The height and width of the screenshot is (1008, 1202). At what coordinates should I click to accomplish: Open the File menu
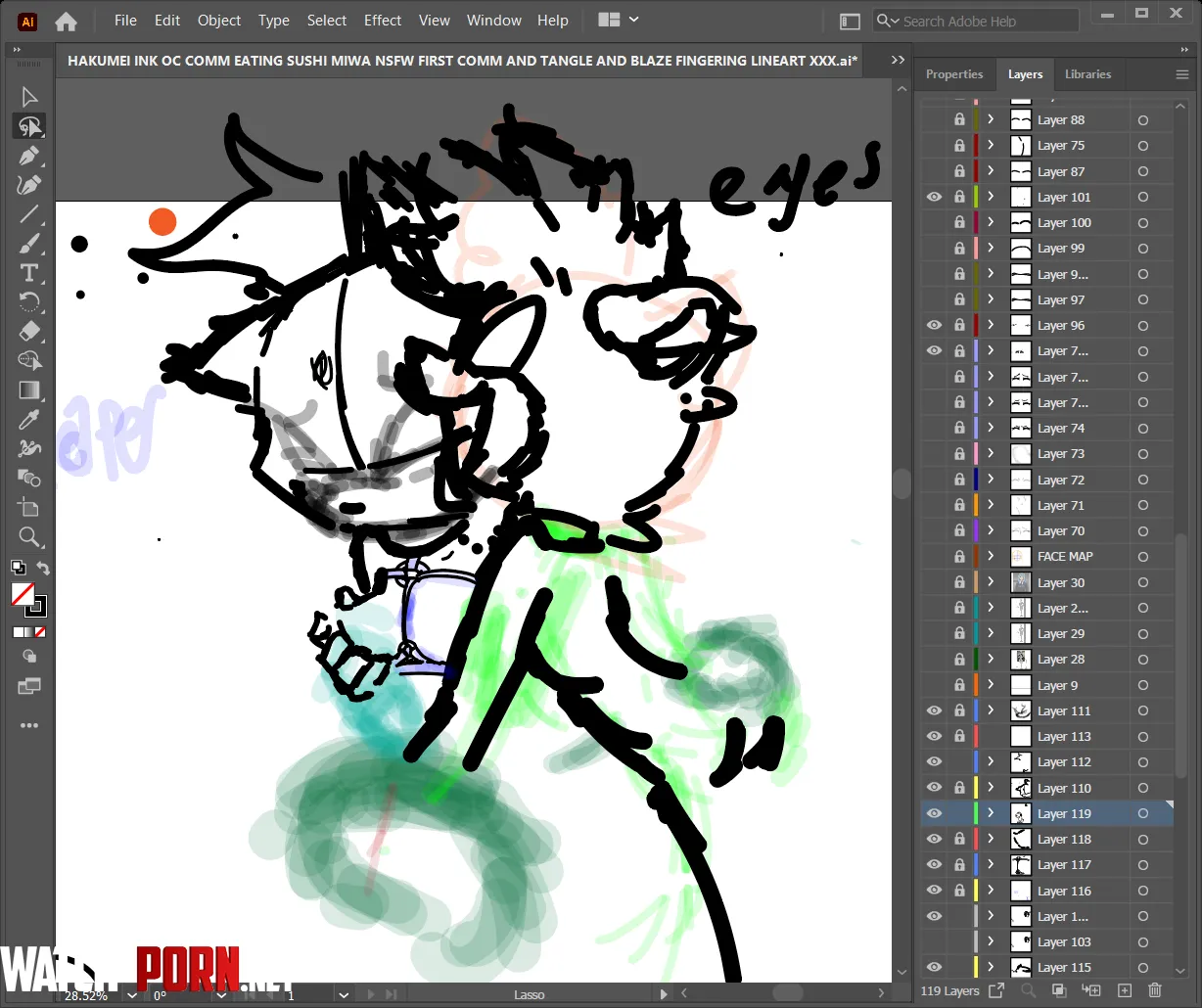tap(125, 21)
